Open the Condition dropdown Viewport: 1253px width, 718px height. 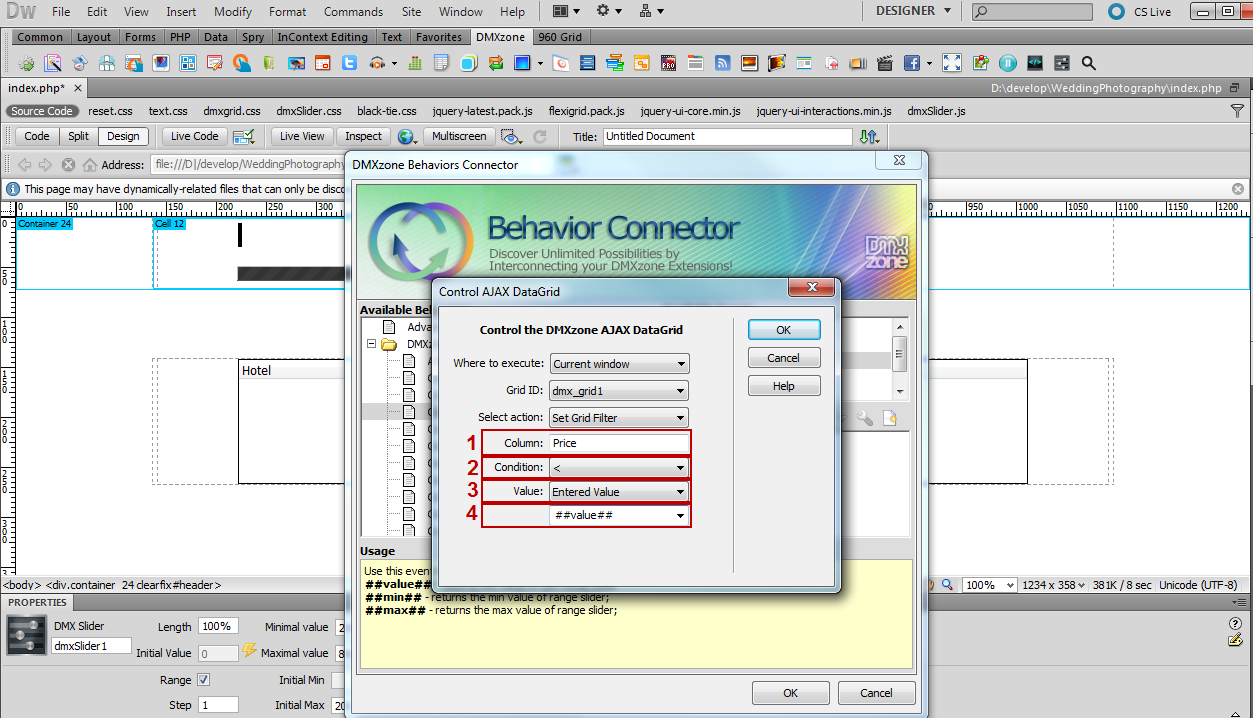[x=619, y=467]
